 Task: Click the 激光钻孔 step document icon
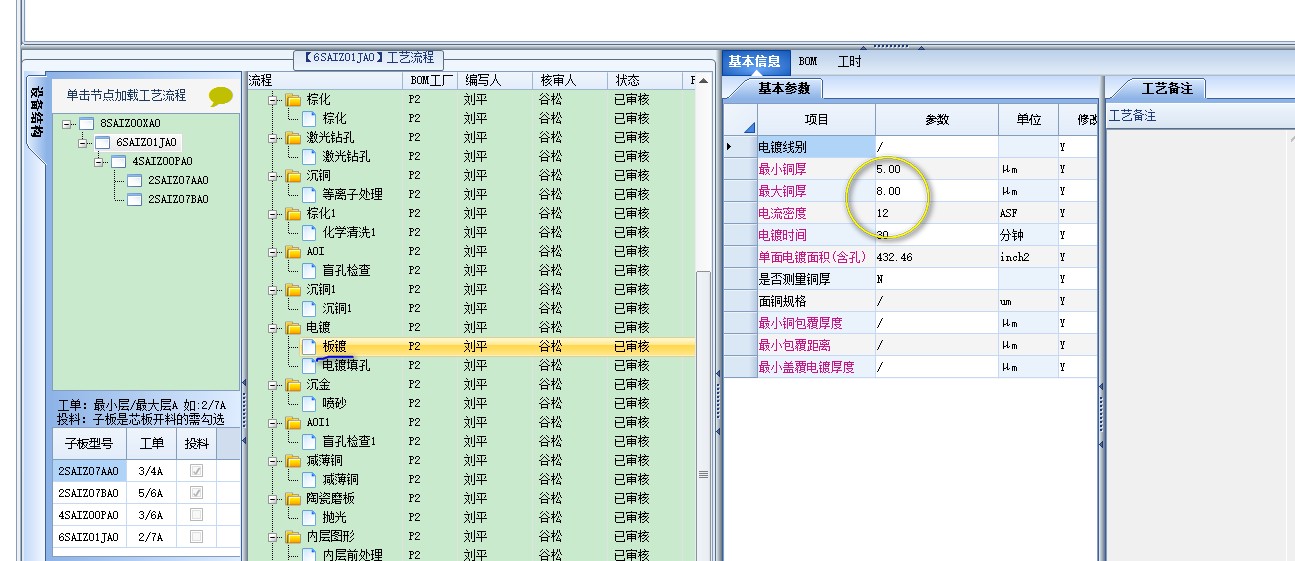(309, 156)
